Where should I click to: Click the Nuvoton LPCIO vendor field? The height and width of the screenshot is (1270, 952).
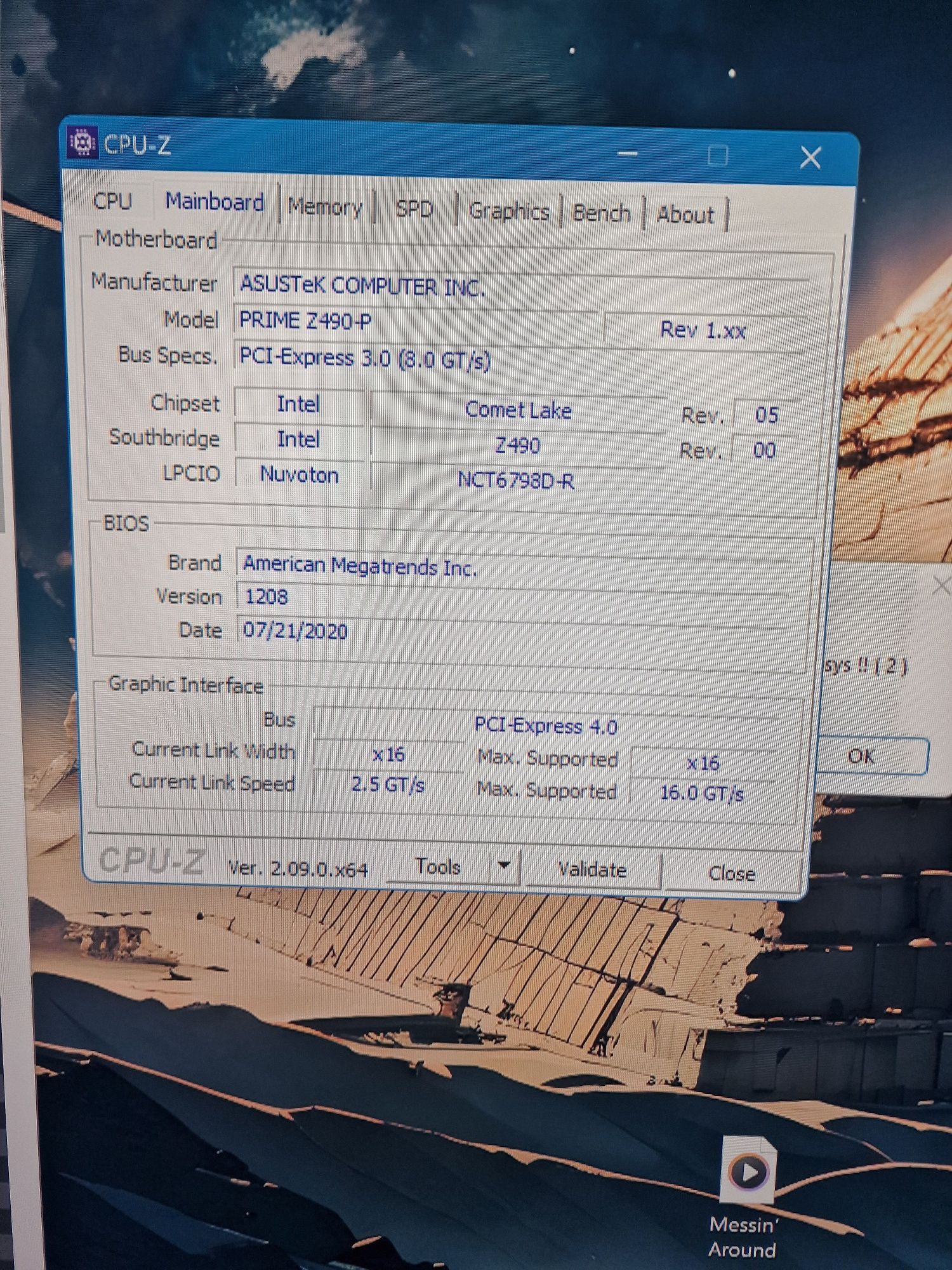point(299,474)
